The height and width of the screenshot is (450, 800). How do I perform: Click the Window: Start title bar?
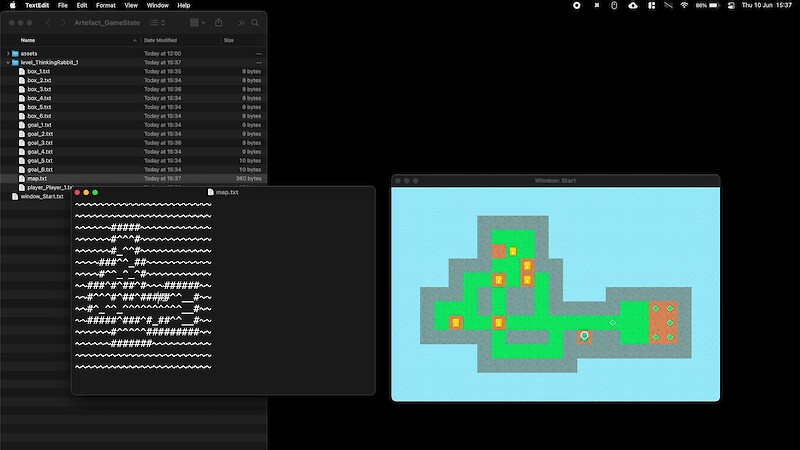pyautogui.click(x=556, y=181)
